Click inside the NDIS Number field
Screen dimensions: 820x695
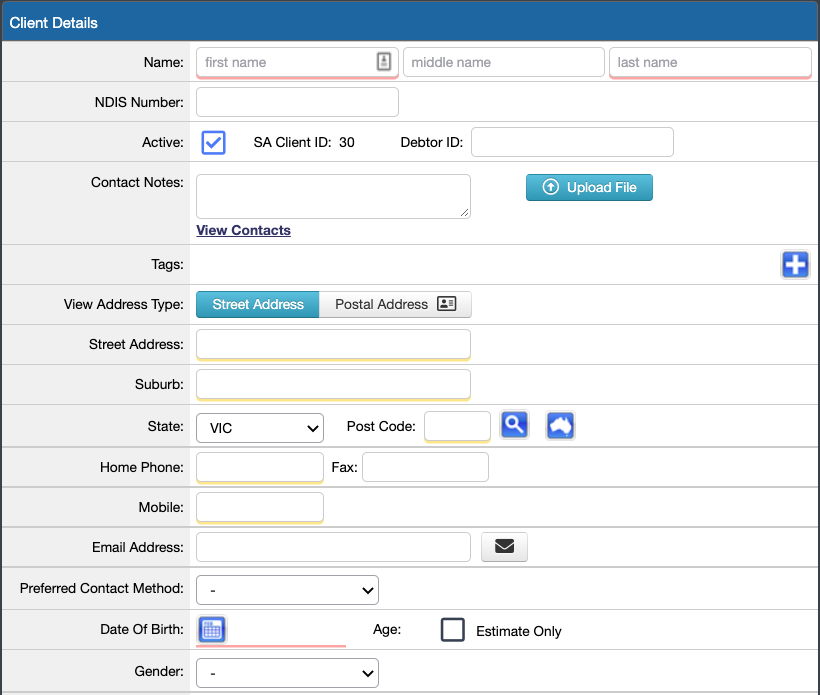pos(297,101)
